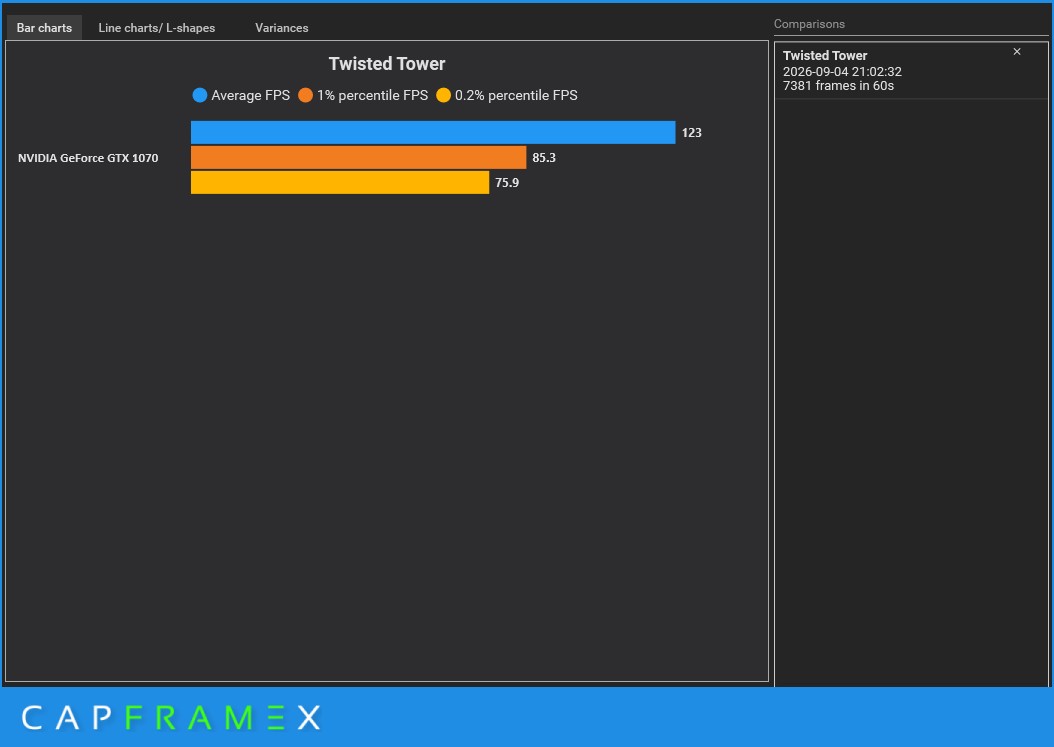Click the Average FPS legend label
The width and height of the screenshot is (1054, 747).
tap(251, 95)
